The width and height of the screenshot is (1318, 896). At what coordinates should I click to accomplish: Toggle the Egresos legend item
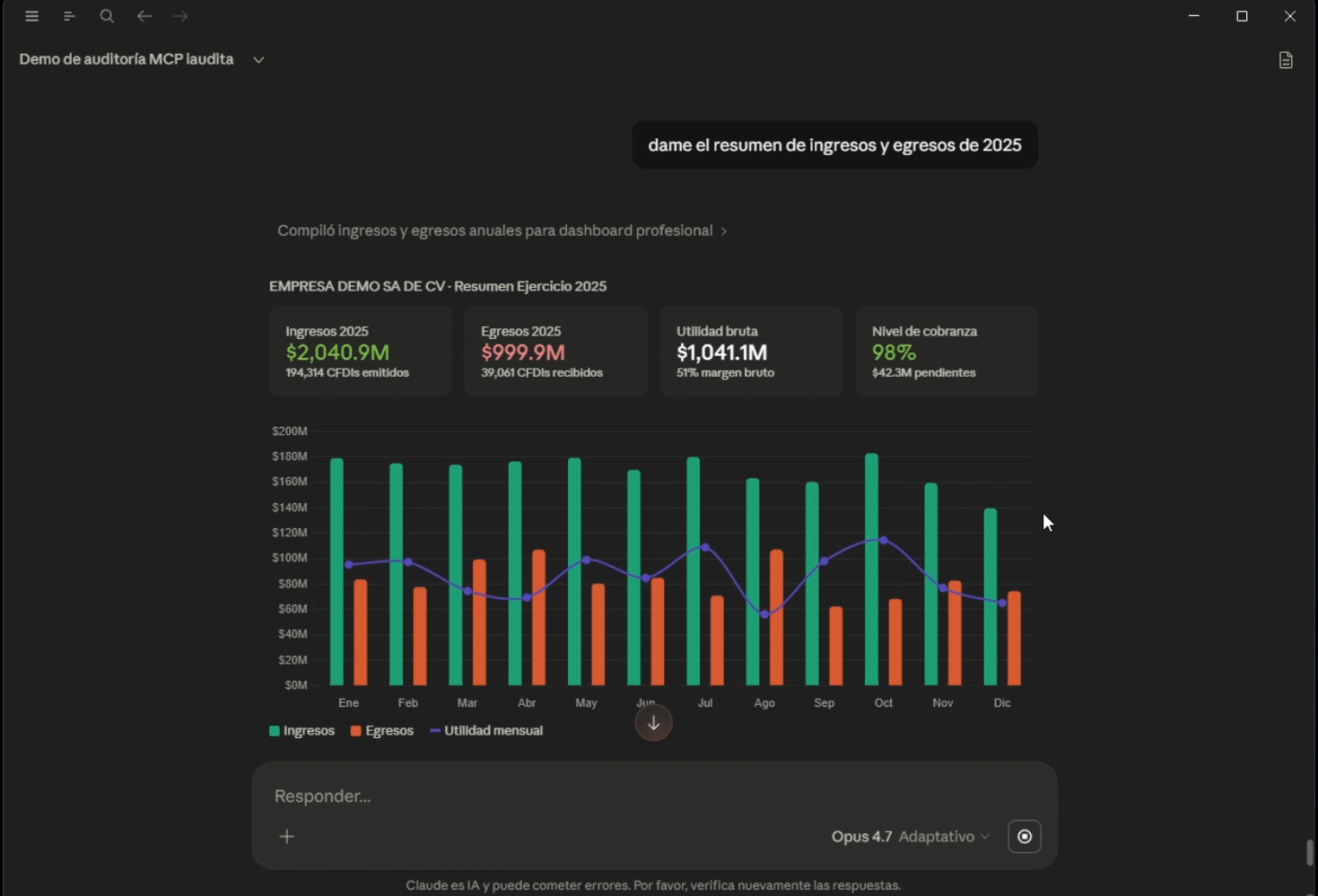click(x=382, y=731)
